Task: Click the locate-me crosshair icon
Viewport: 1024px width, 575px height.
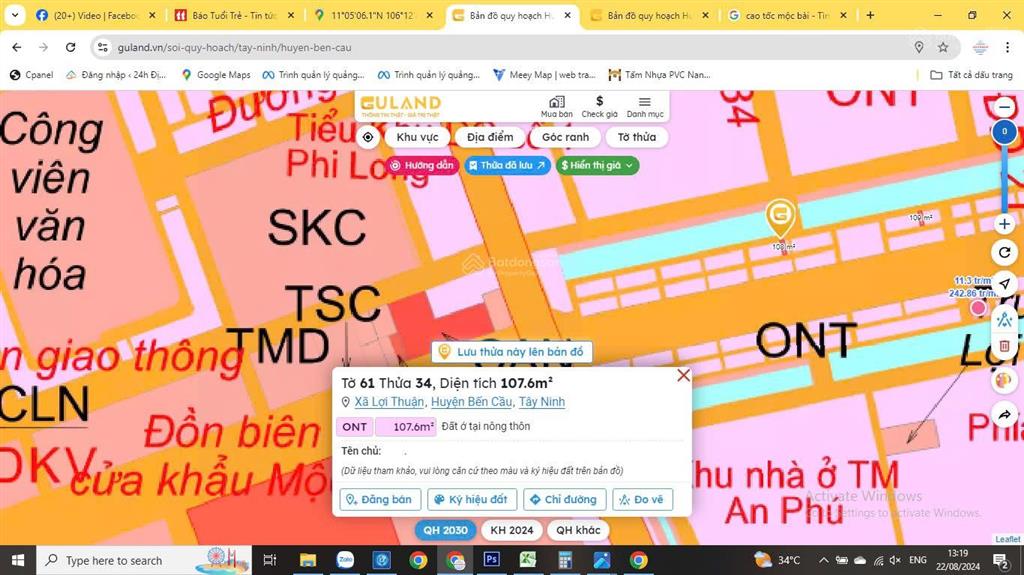Action: click(x=368, y=137)
